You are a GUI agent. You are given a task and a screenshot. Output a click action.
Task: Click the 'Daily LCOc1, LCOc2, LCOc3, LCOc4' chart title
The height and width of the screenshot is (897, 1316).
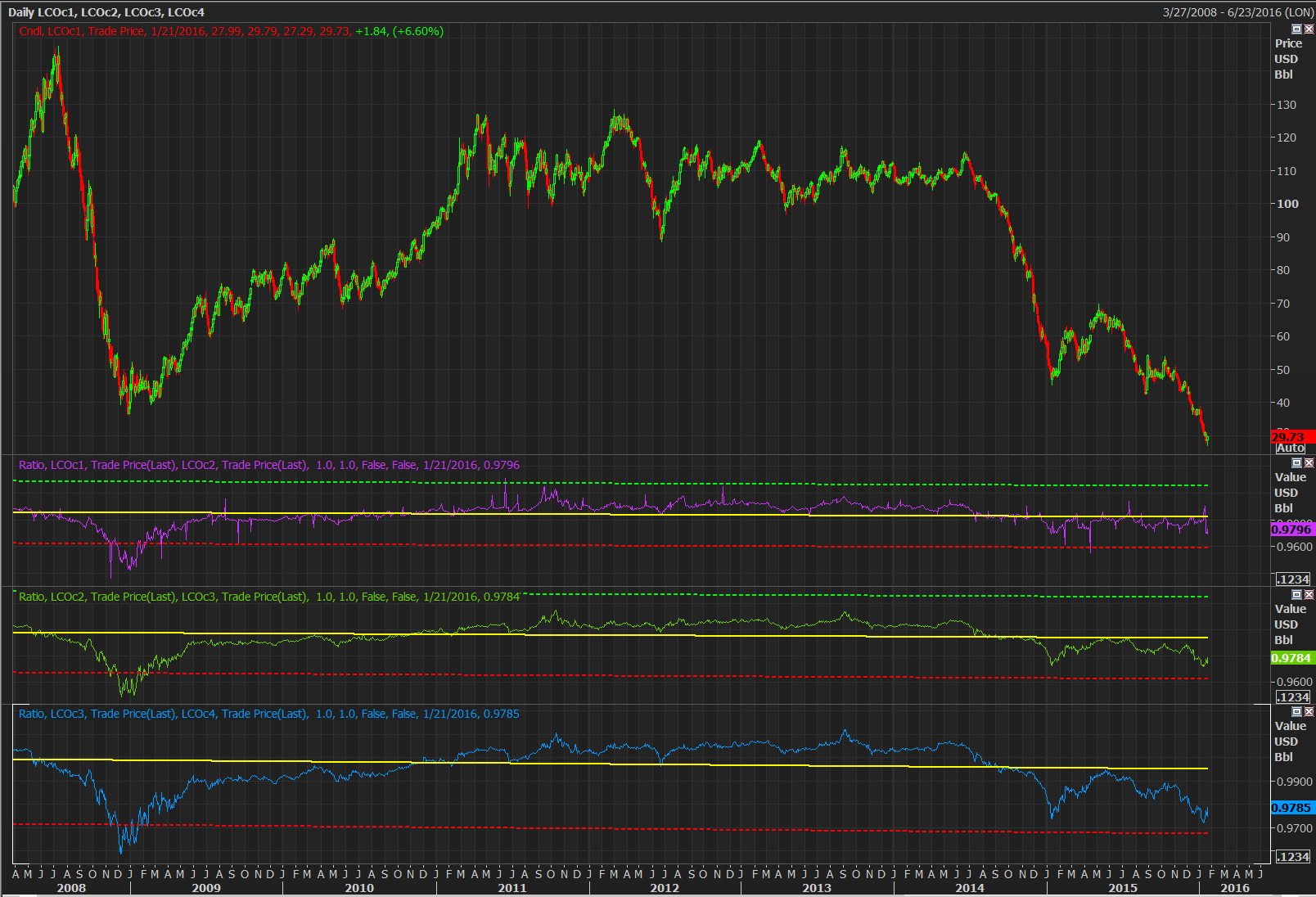(106, 12)
